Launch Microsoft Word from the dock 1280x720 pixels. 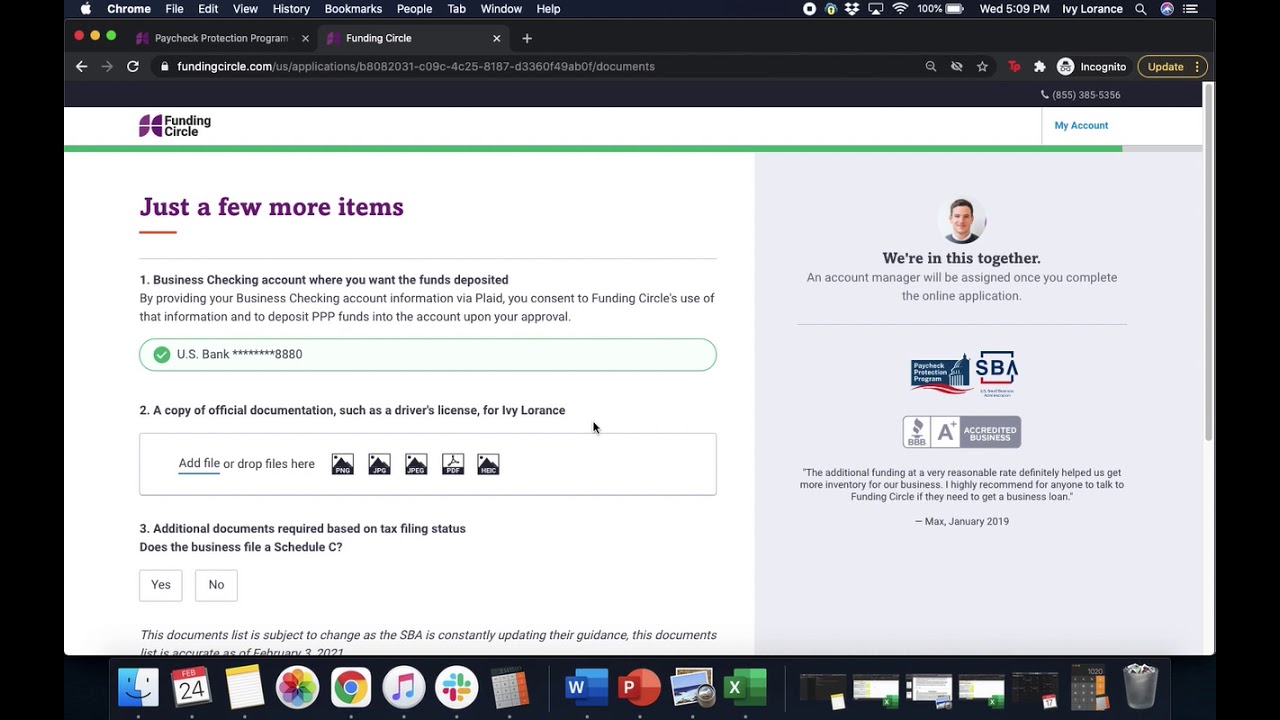coord(586,688)
